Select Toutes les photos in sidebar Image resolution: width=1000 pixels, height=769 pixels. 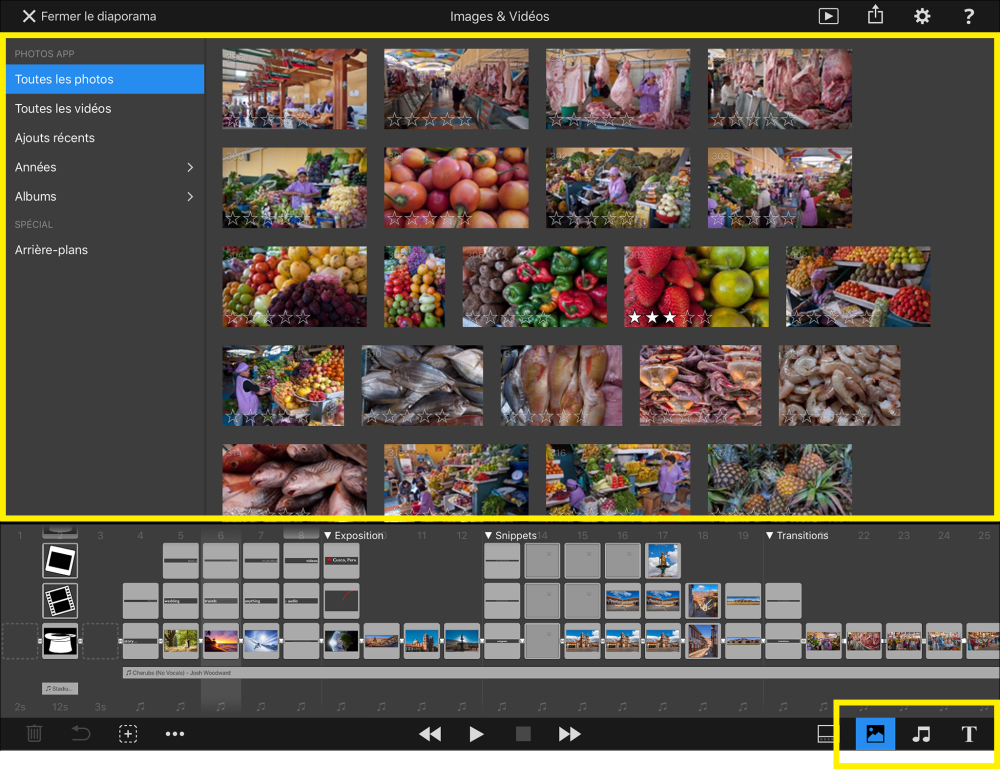105,79
